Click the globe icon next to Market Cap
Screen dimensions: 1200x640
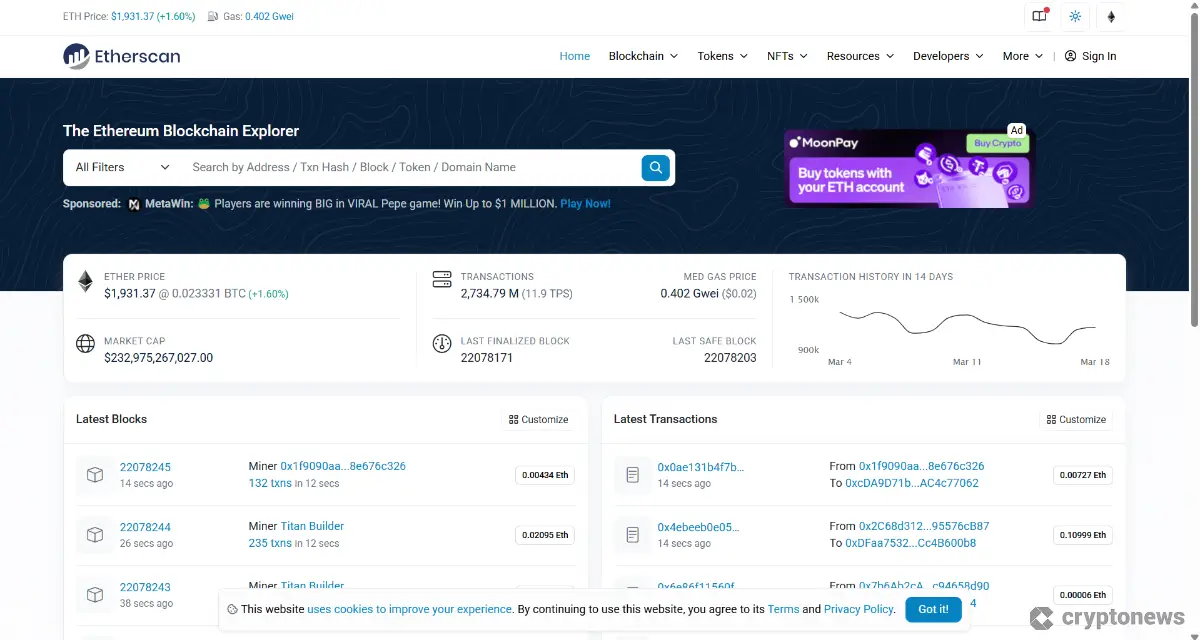(86, 345)
